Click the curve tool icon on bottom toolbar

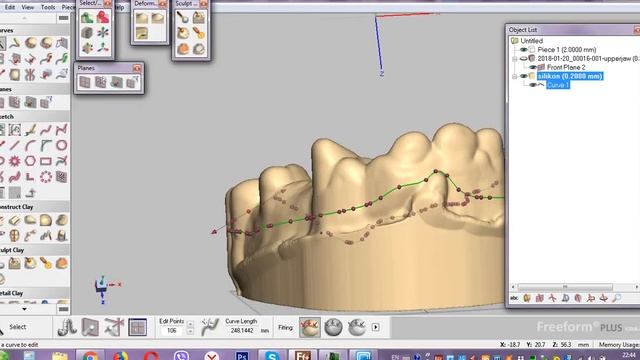point(67,327)
